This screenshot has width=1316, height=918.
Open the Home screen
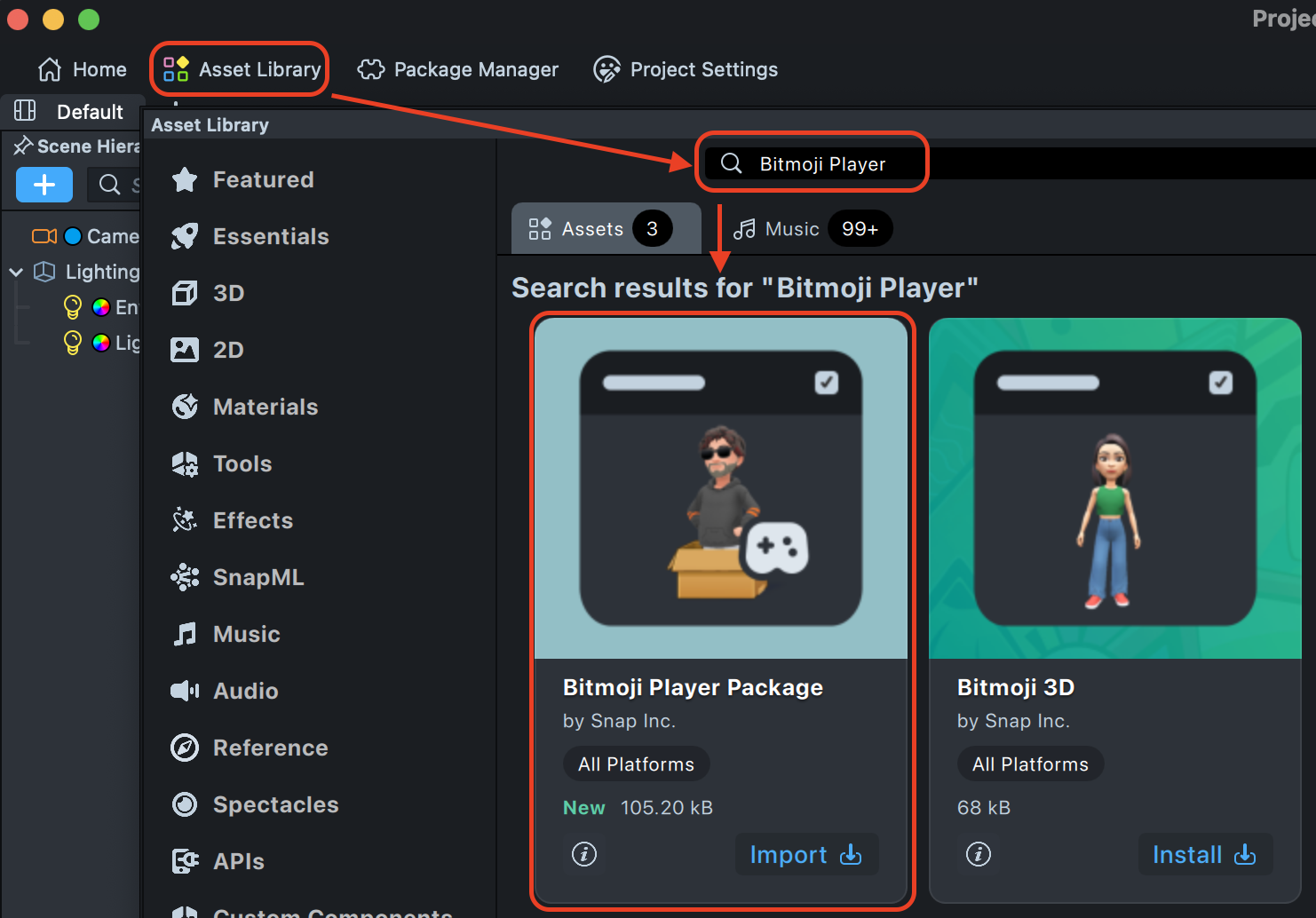[82, 69]
